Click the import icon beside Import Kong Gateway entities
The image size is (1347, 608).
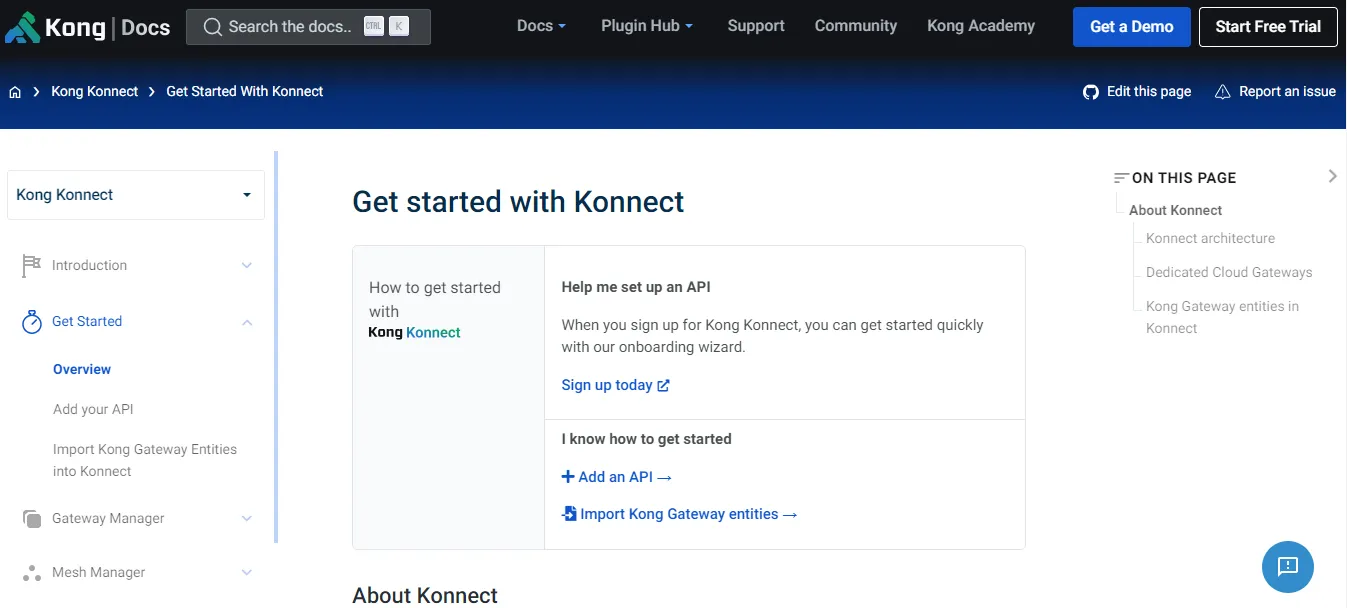pyautogui.click(x=569, y=514)
